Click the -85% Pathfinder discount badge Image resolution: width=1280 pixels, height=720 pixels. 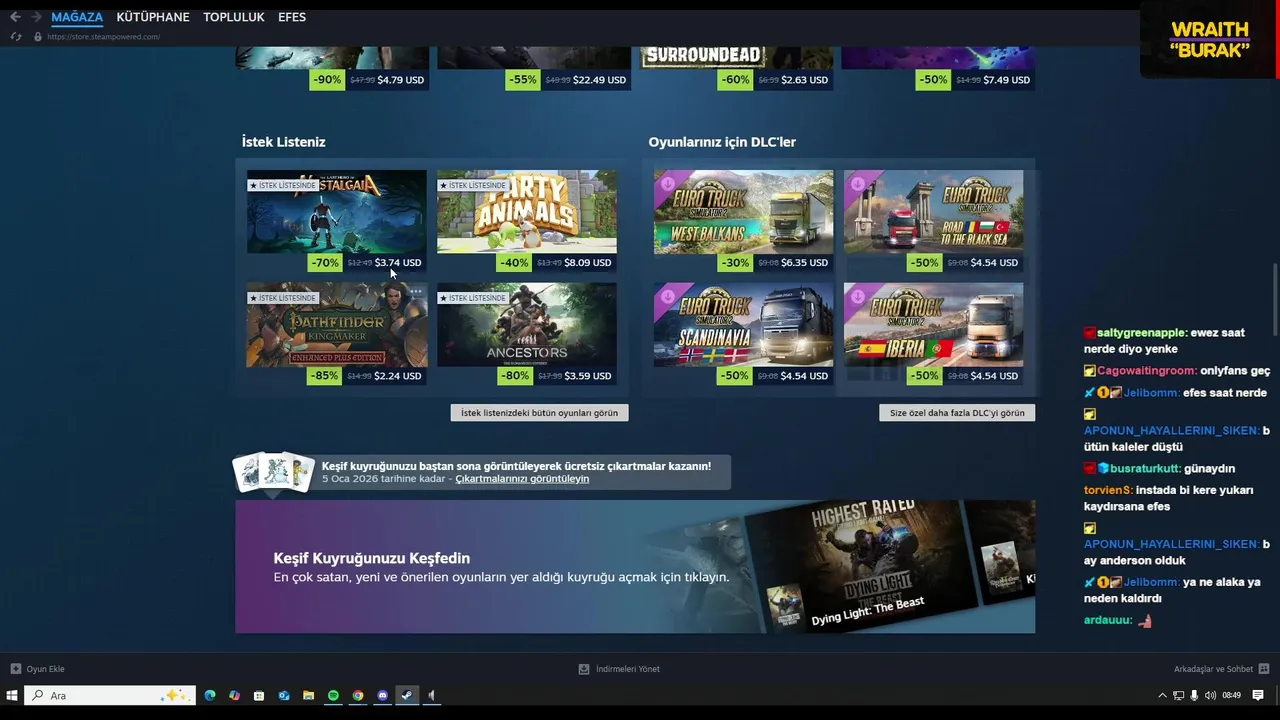coord(325,376)
